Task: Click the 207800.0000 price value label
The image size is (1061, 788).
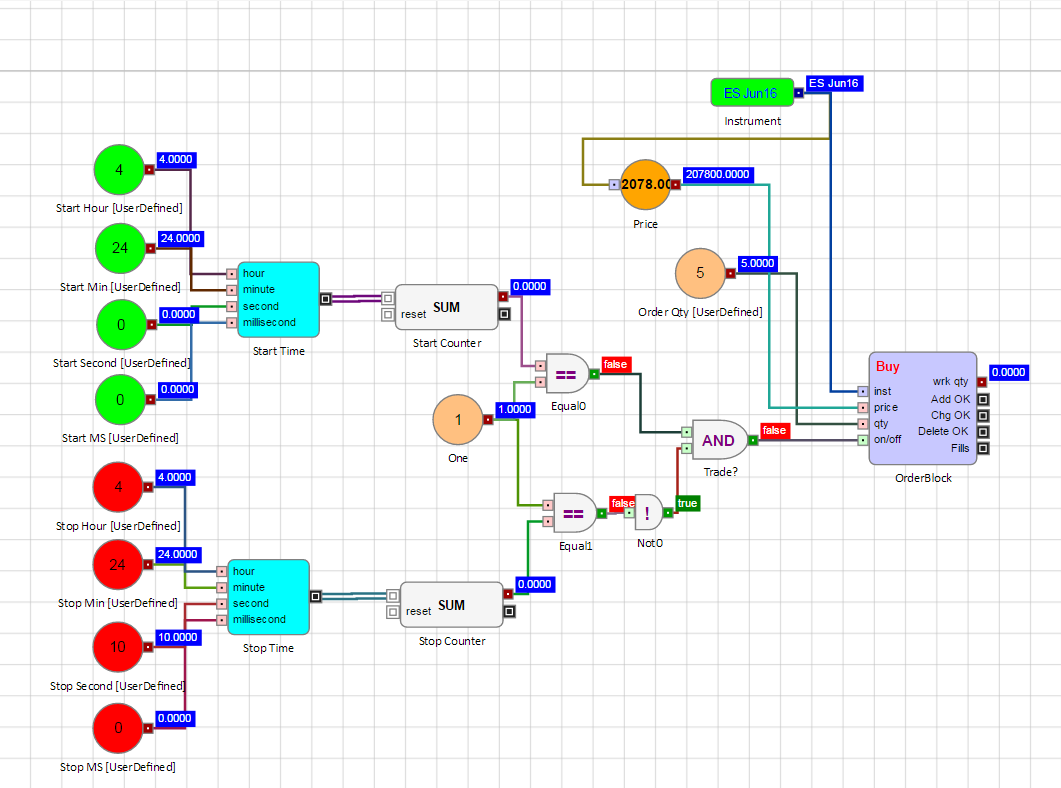Action: [x=718, y=175]
